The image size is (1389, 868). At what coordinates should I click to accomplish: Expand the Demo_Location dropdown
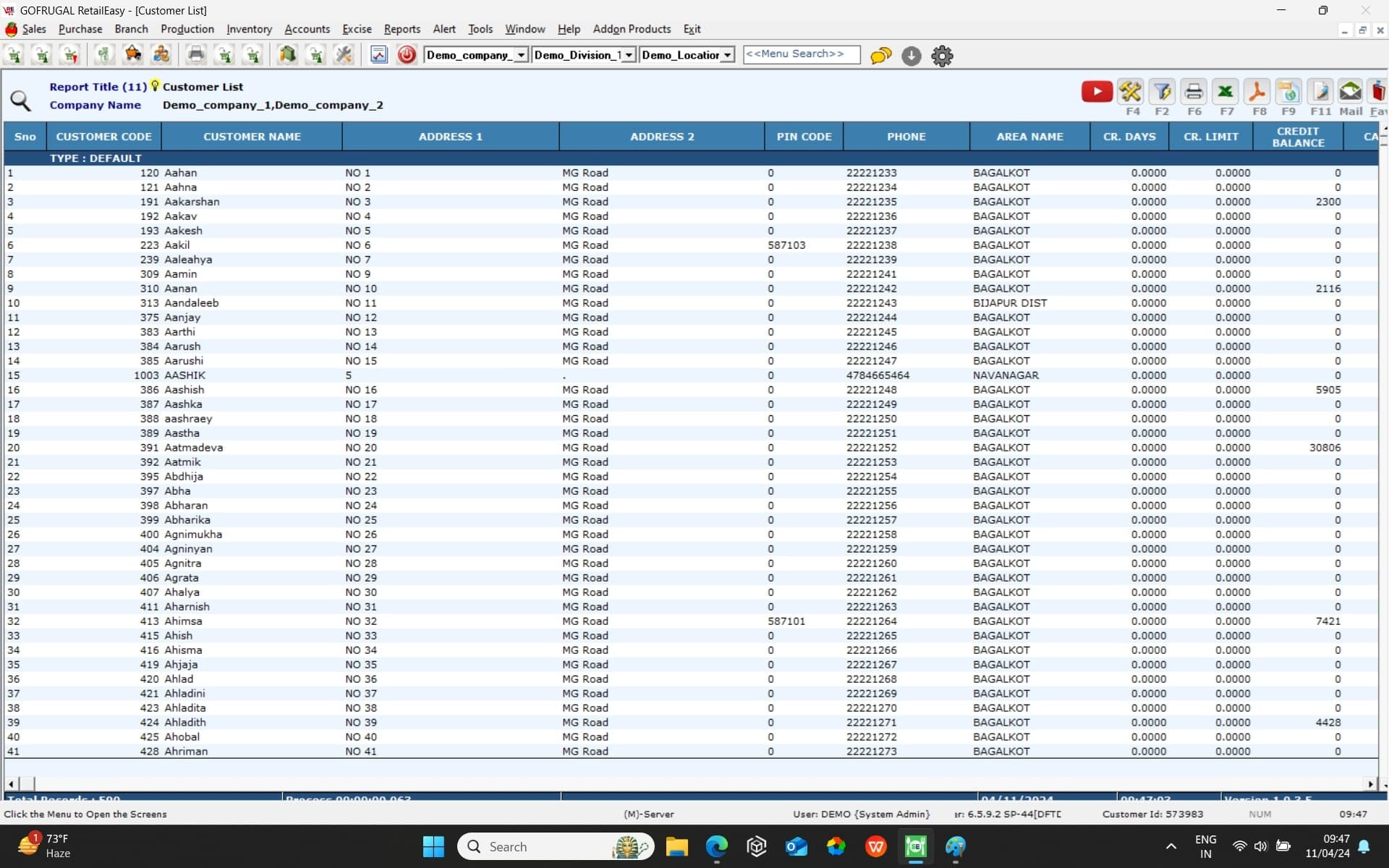(727, 55)
